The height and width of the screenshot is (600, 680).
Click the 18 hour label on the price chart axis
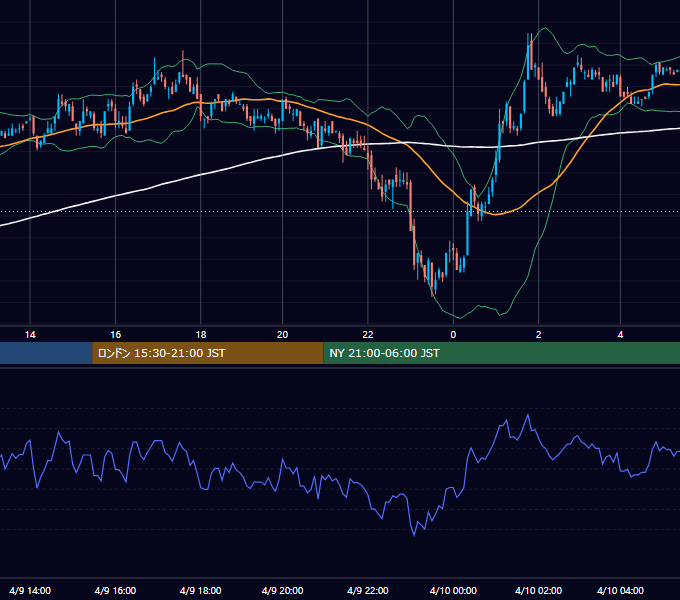pos(201,335)
